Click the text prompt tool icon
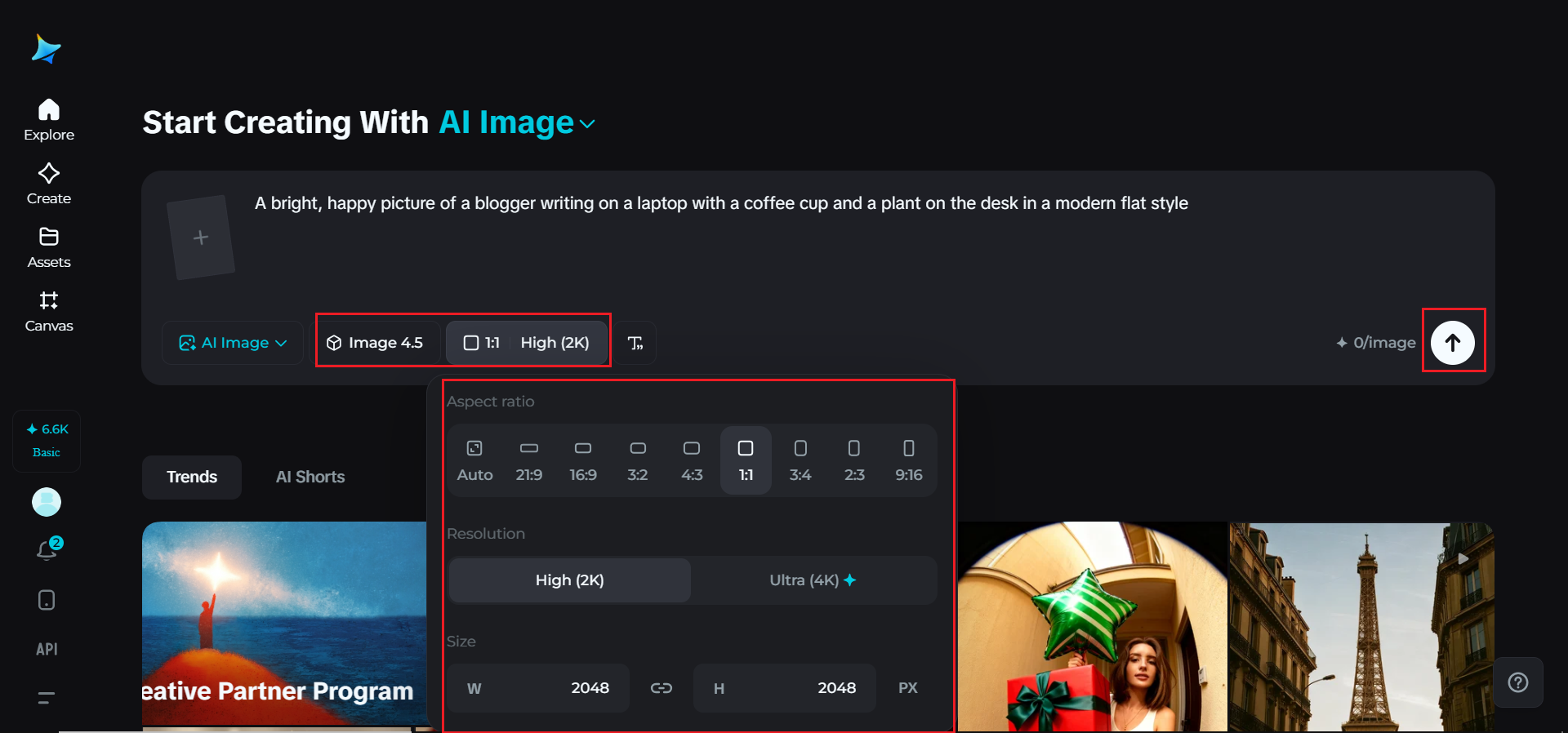Image resolution: width=1568 pixels, height=733 pixels. [x=635, y=343]
